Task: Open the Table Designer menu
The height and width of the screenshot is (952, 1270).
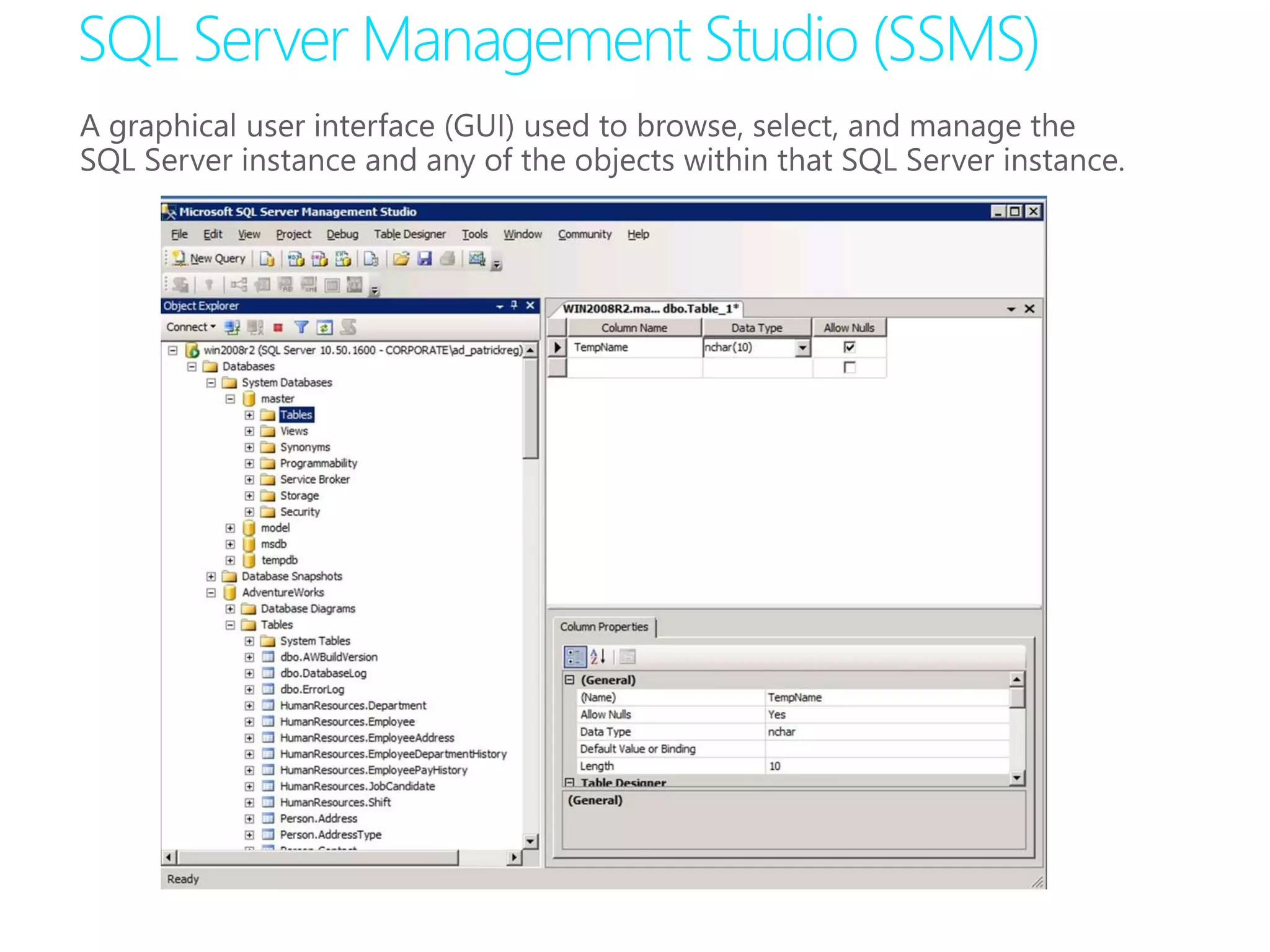Action: tap(409, 234)
